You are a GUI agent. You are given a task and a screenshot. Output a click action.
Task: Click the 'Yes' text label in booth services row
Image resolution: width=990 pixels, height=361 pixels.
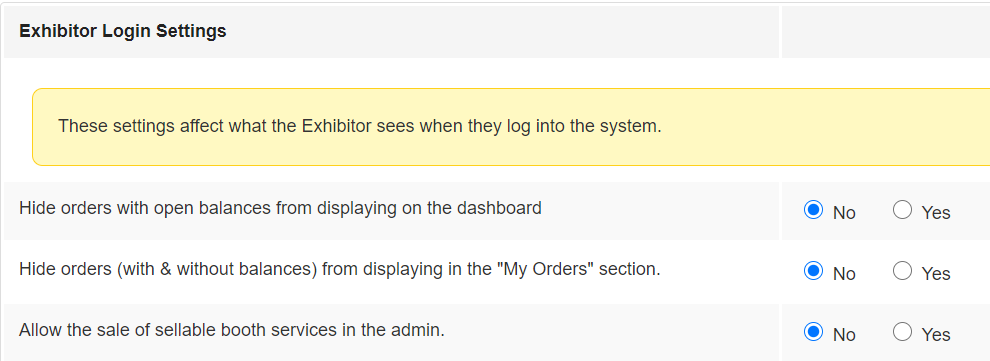(936, 334)
